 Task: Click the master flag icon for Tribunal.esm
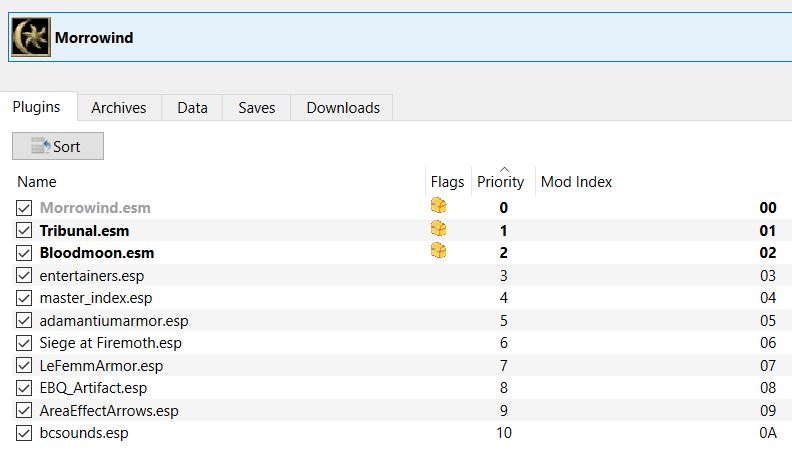click(438, 228)
